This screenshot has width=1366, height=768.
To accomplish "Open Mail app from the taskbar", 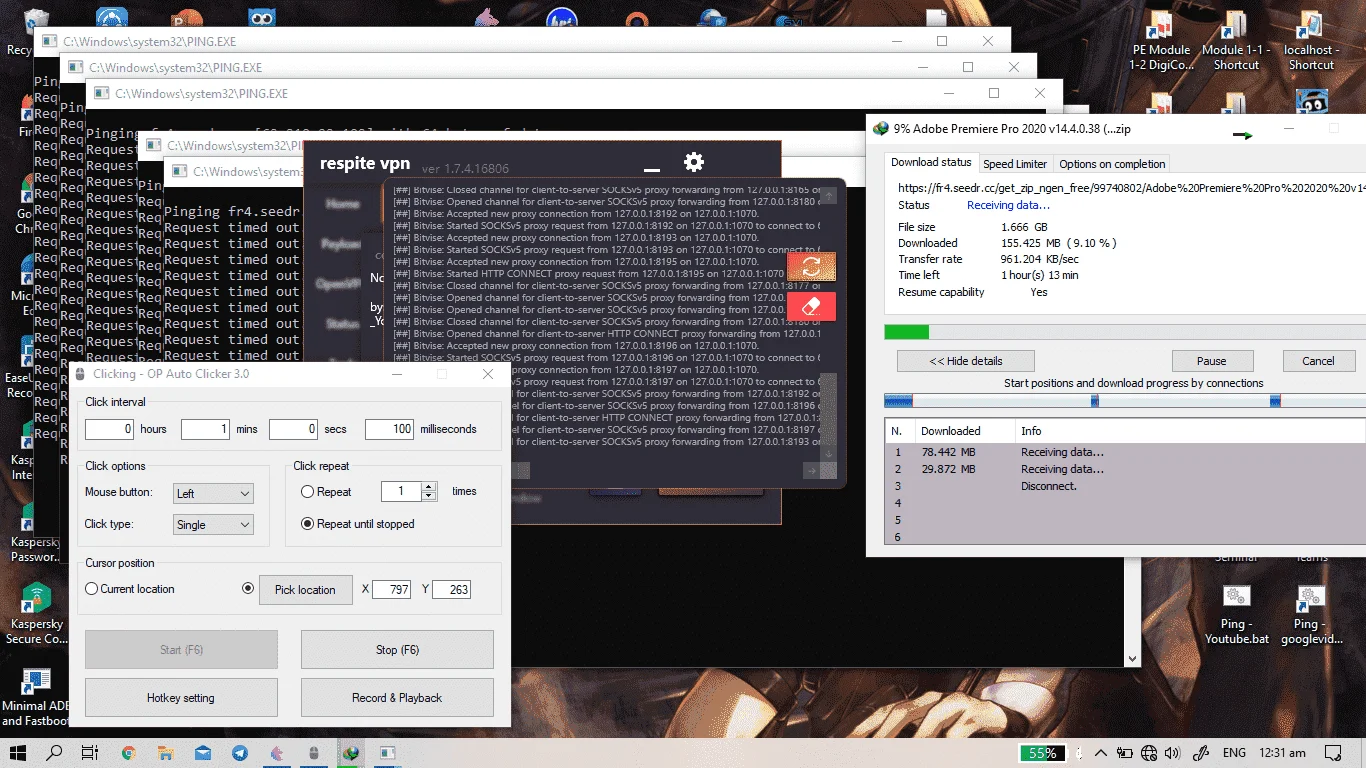I will tap(203, 752).
